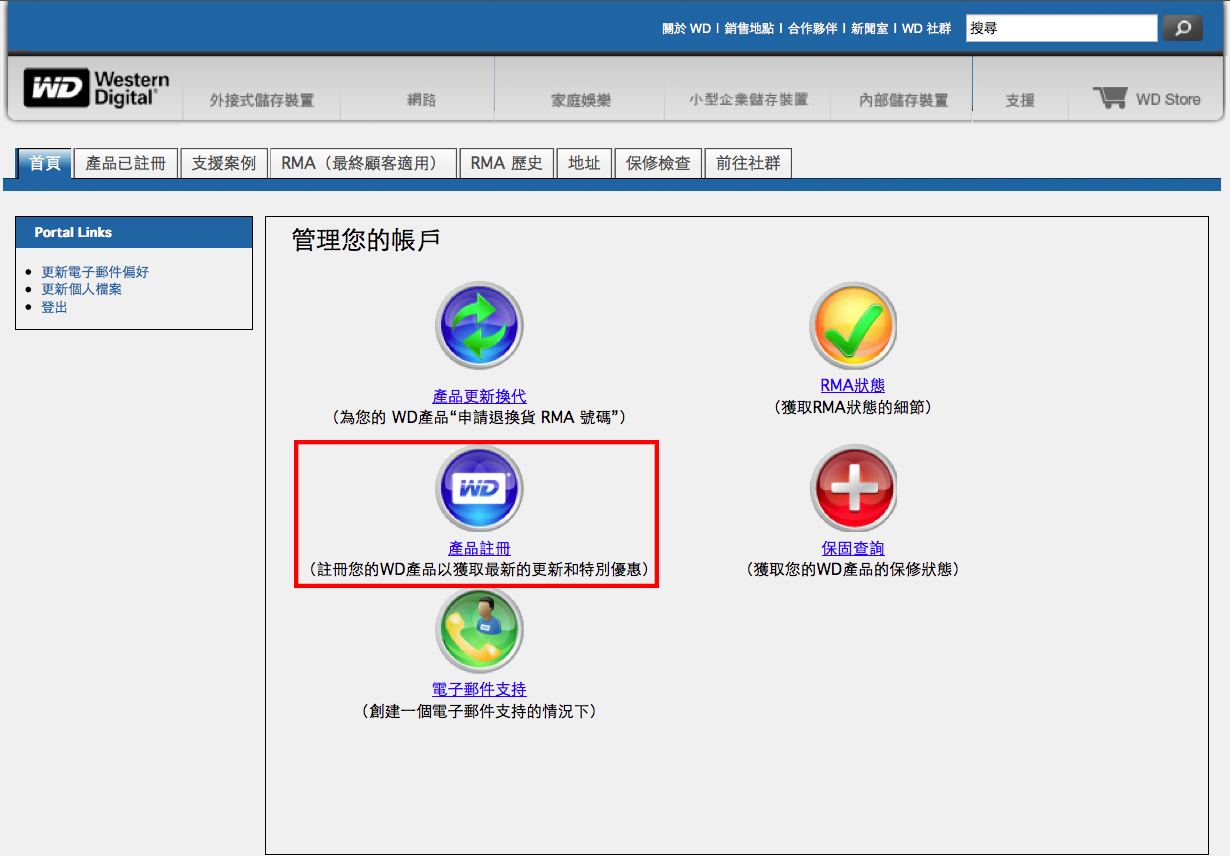The height and width of the screenshot is (856, 1230).
Task: Click the 新聞室 top link
Action: coord(869,29)
